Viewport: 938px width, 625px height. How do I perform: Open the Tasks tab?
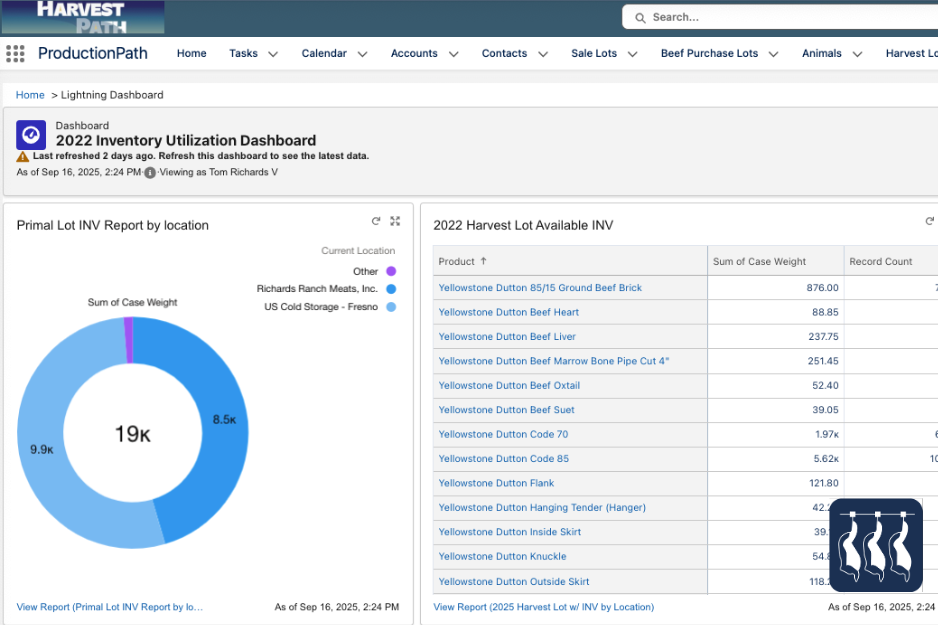tap(243, 53)
